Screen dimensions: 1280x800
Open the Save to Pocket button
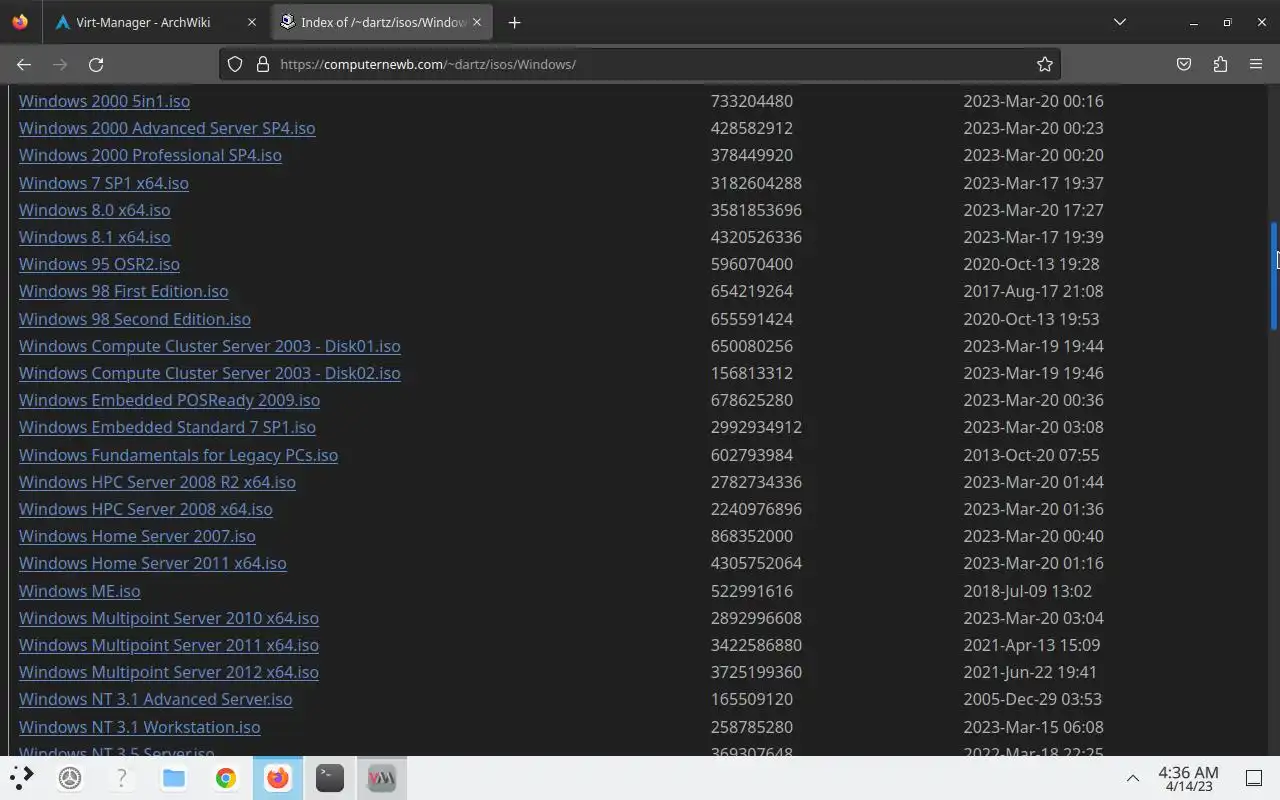(1184, 64)
